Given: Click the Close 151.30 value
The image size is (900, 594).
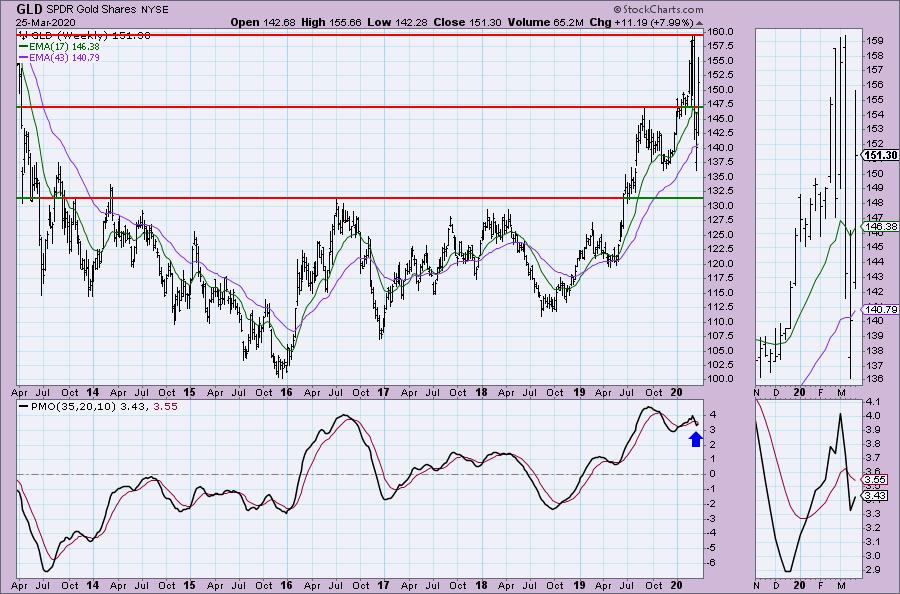Looking at the screenshot, I should (x=467, y=22).
